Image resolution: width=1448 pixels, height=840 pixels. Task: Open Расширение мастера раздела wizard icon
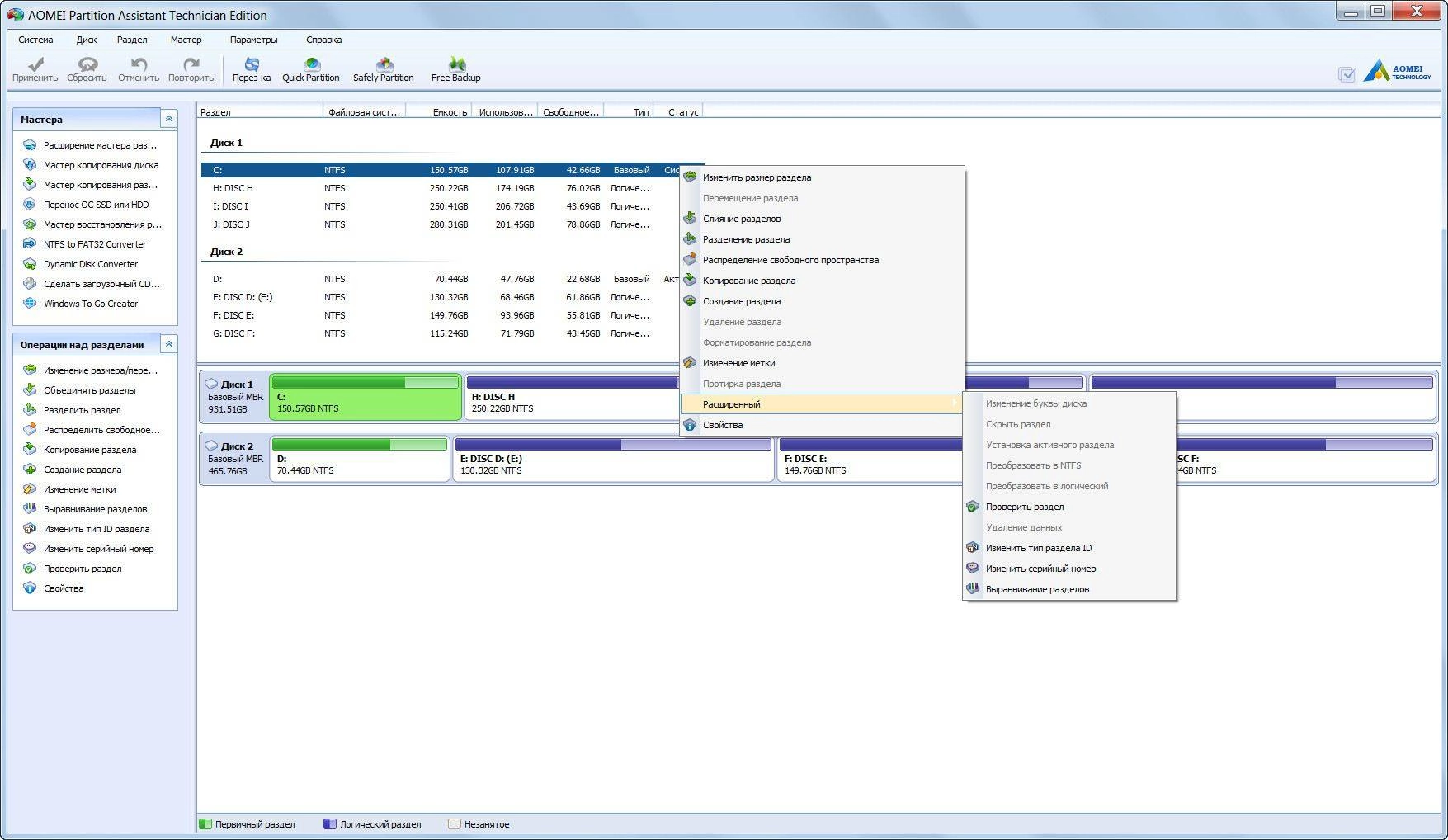tap(30, 145)
